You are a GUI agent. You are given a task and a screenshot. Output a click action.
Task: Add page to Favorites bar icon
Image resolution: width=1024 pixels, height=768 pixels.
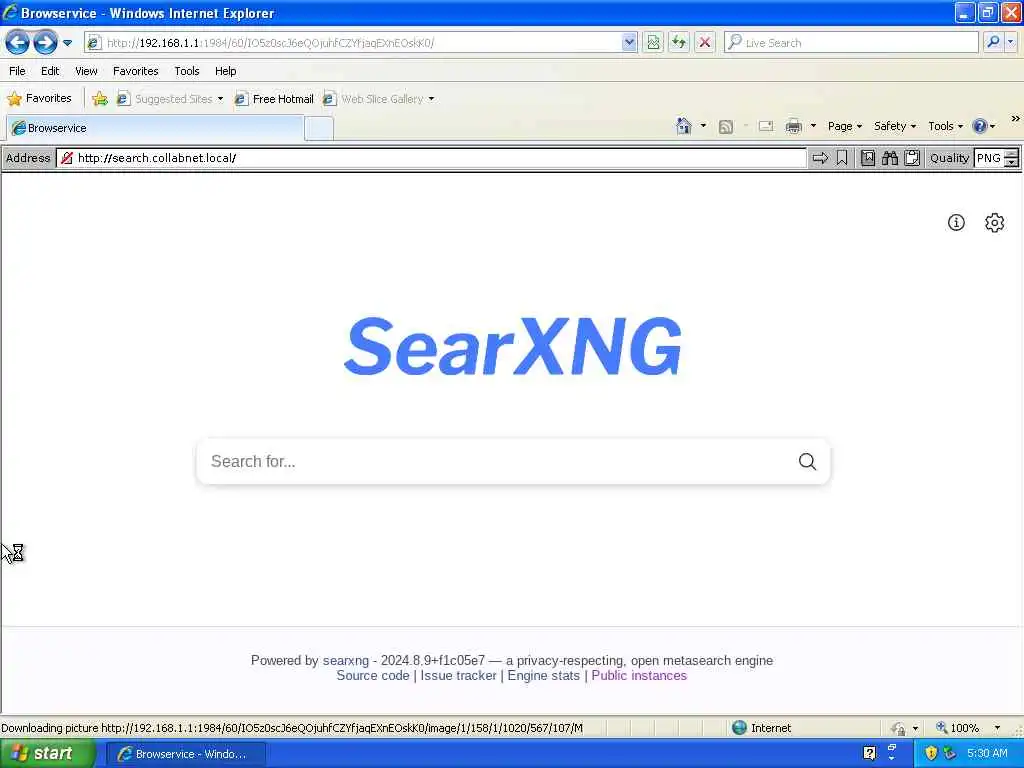pos(100,99)
